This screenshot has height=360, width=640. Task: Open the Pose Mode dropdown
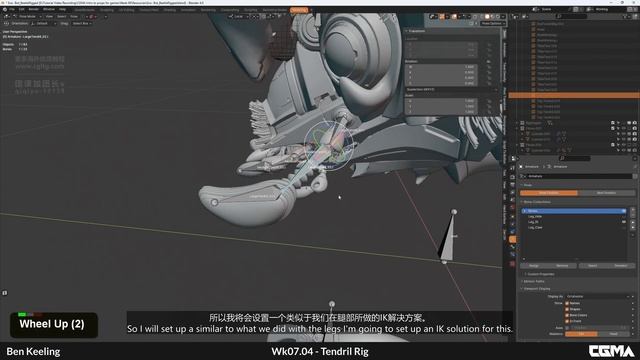[x=27, y=16]
